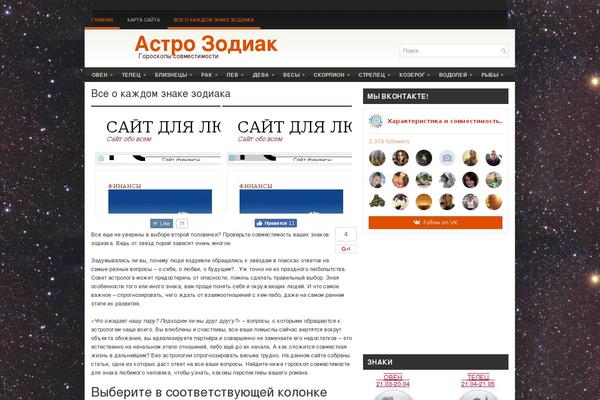Viewport: 600px width, 400px height.
Task: Click the search magnifier icon
Action: [x=504, y=51]
